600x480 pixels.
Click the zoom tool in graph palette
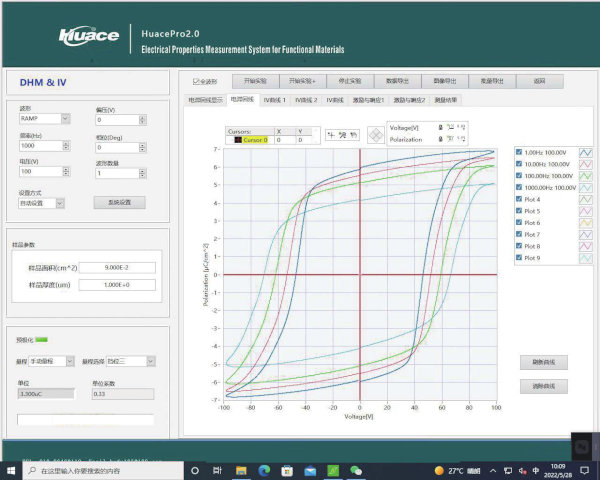point(341,134)
